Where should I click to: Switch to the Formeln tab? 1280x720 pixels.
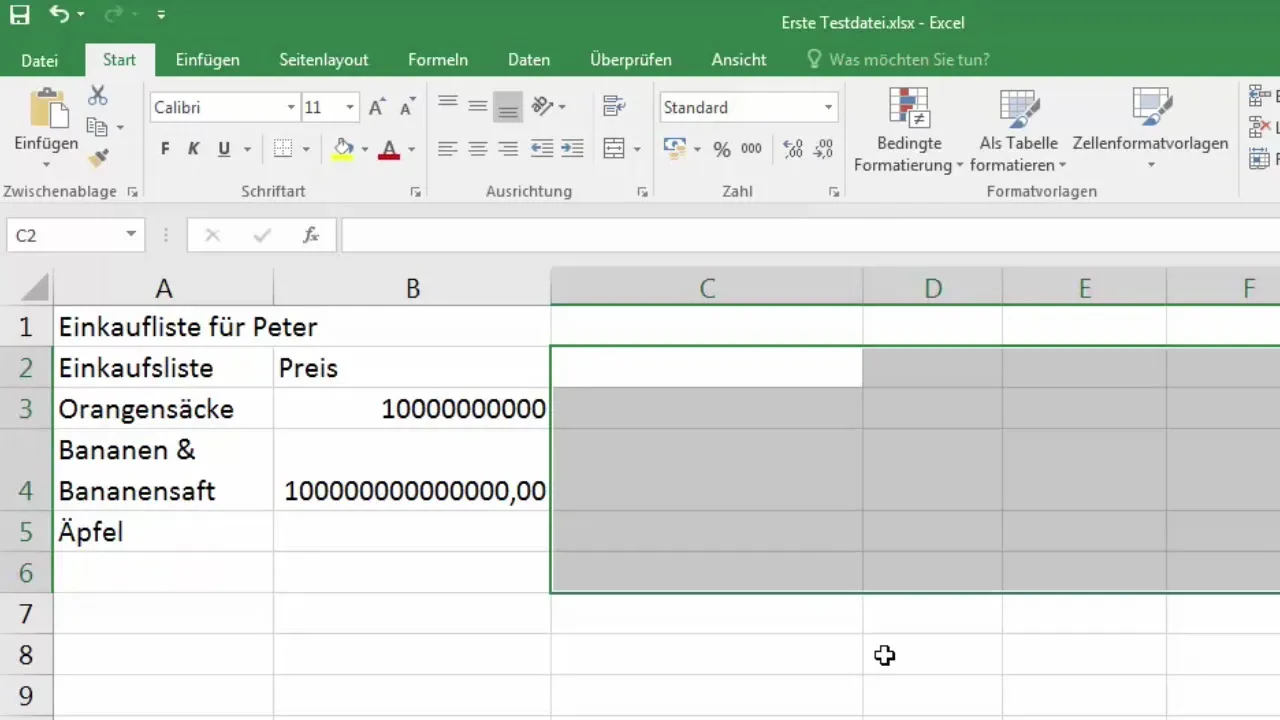[x=438, y=60]
